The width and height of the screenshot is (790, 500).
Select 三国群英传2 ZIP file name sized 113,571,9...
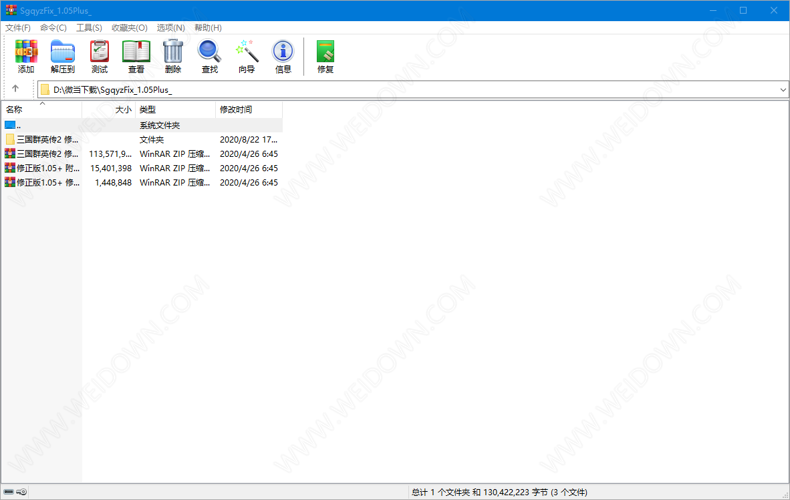pyautogui.click(x=48, y=154)
